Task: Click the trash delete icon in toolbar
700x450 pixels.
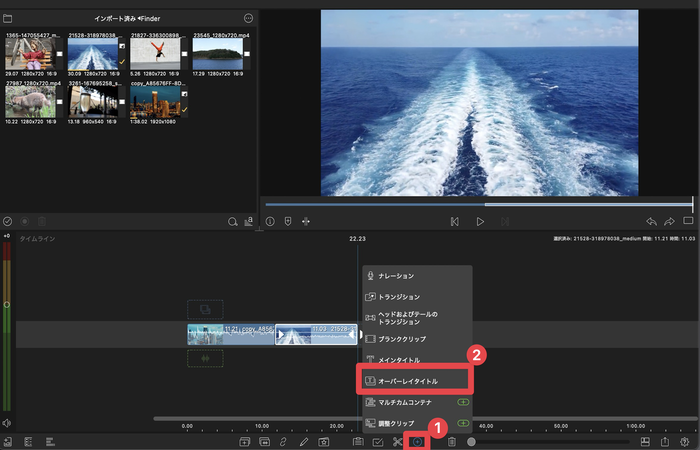Action: point(451,441)
